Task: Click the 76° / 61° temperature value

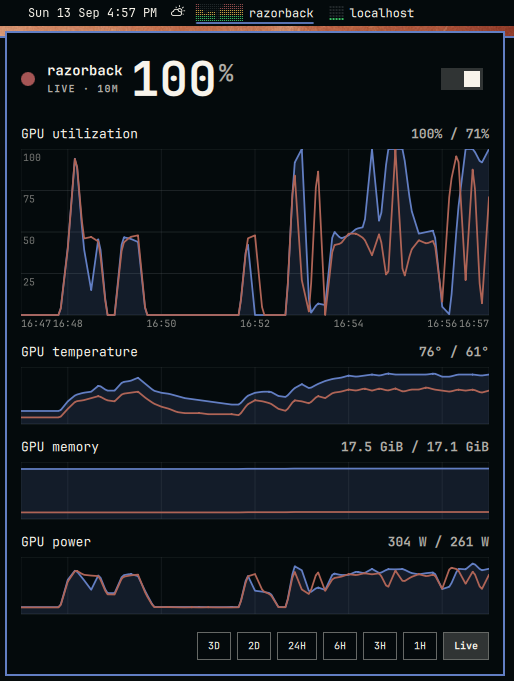Action: point(454,352)
